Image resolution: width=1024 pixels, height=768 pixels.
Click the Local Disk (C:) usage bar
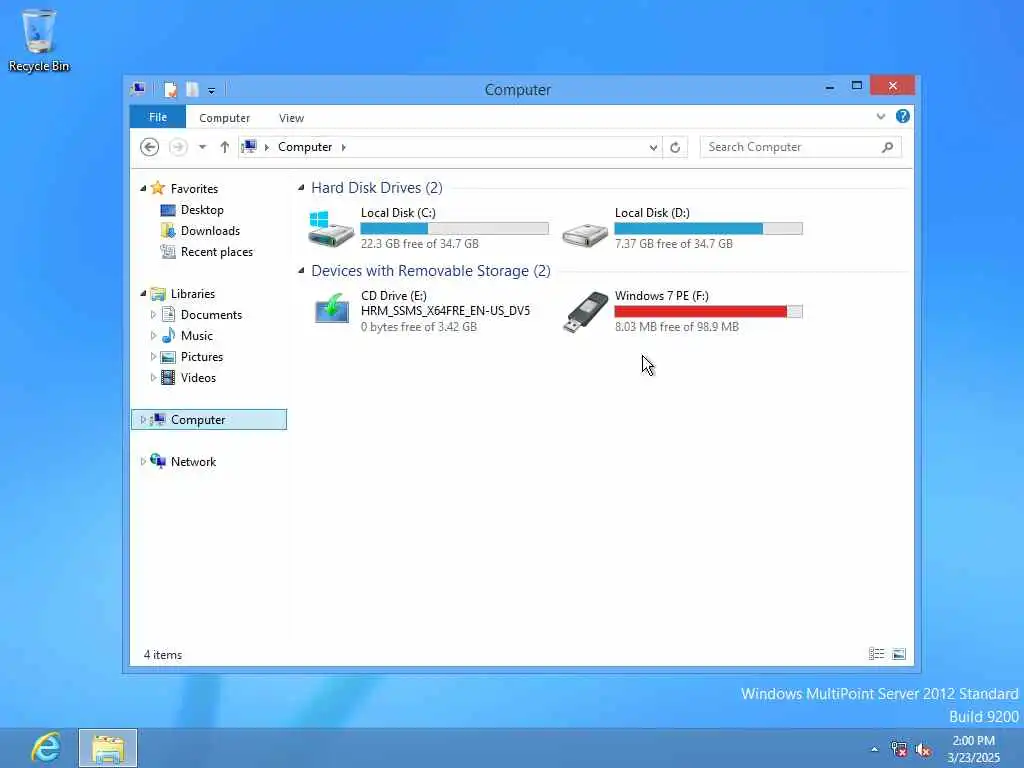pyautogui.click(x=455, y=229)
